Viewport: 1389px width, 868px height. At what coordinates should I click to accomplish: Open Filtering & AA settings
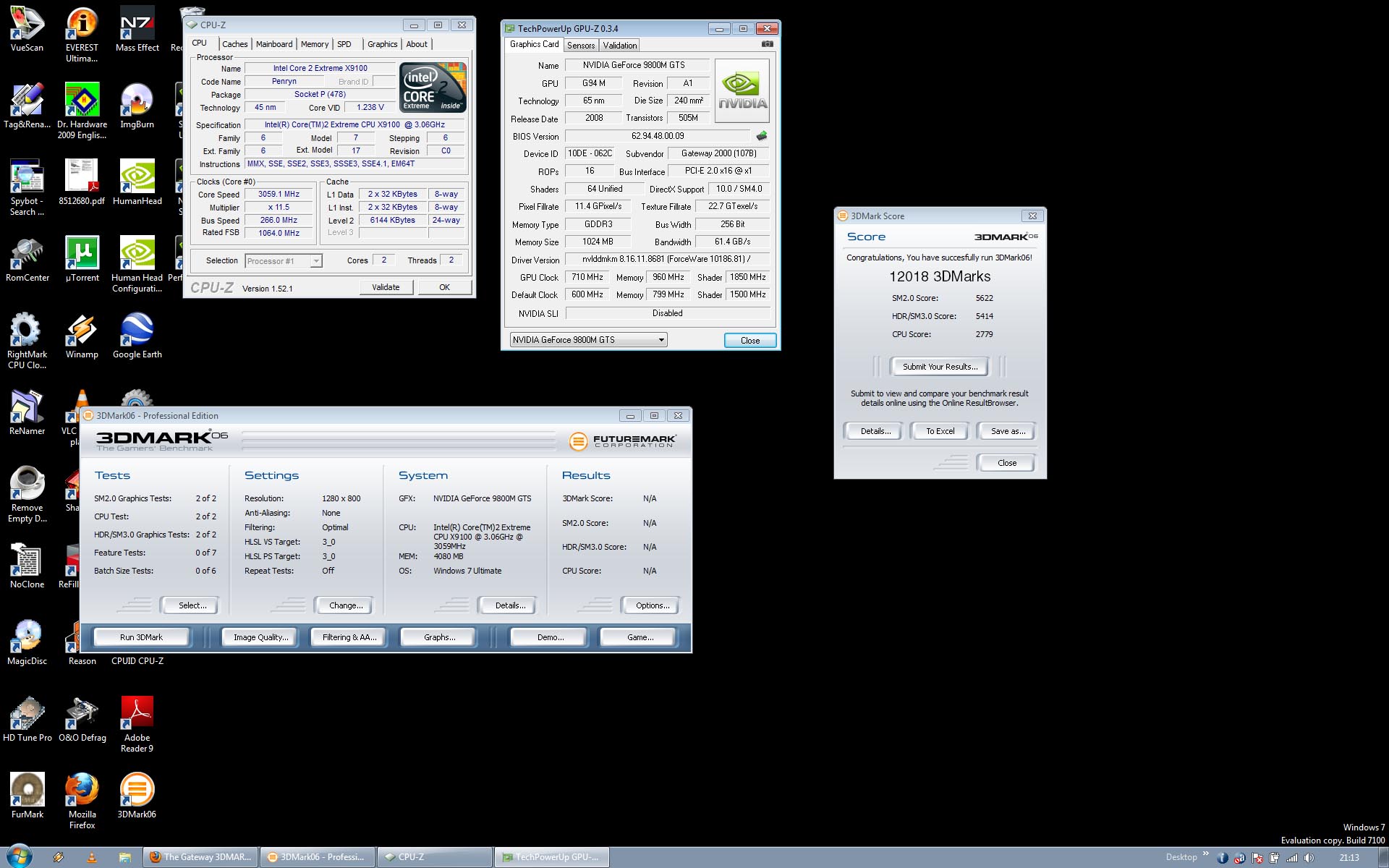[349, 637]
